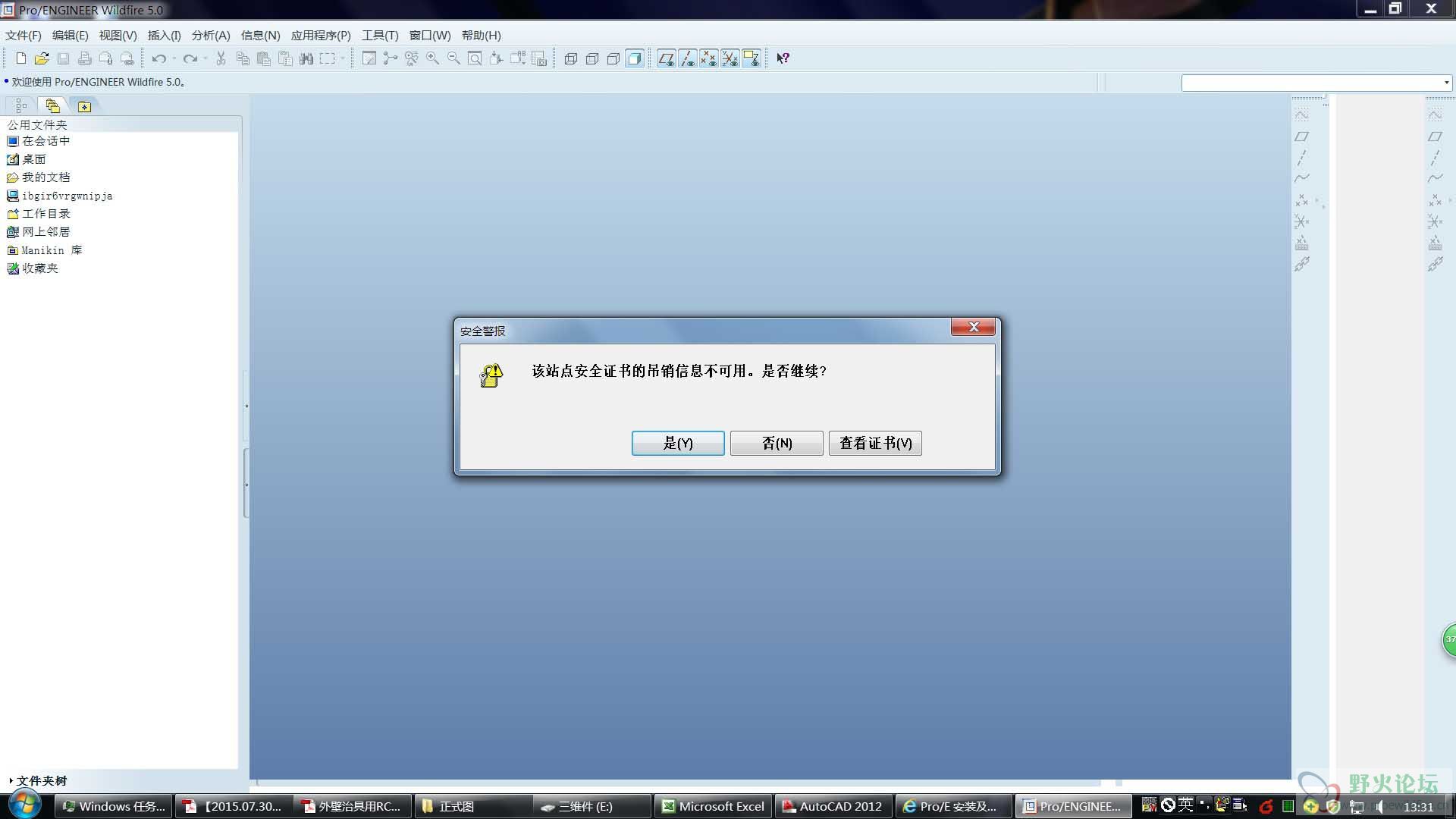The width and height of the screenshot is (1456, 819).
Task: Select Shading display style
Action: tap(635, 58)
